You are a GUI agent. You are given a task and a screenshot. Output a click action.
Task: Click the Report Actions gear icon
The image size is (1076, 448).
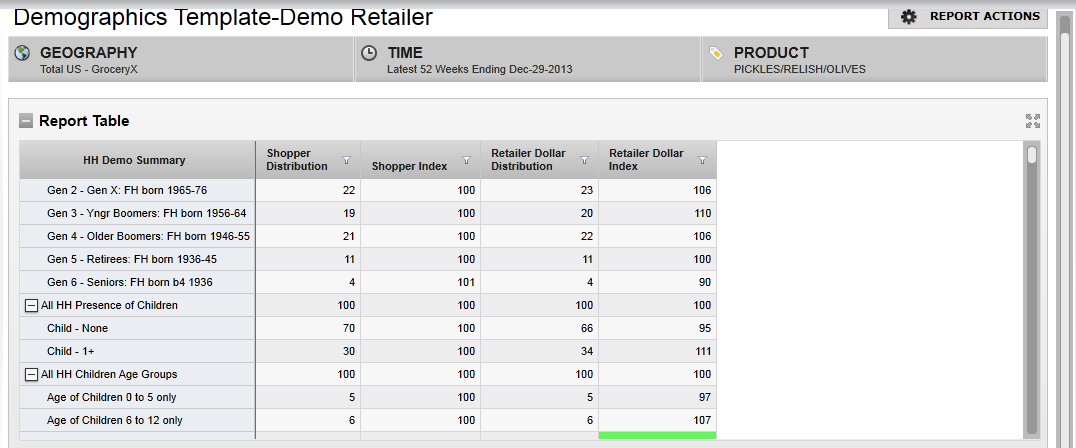tap(908, 16)
